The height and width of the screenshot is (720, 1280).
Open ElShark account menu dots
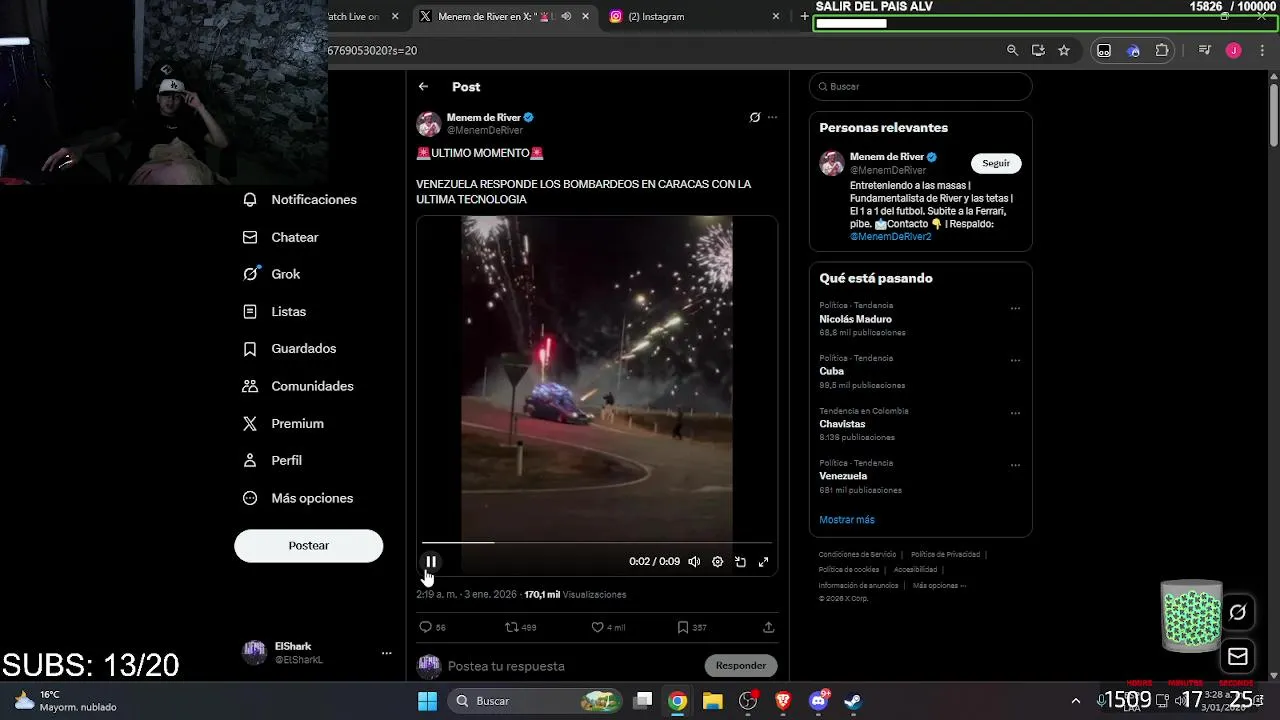click(386, 653)
